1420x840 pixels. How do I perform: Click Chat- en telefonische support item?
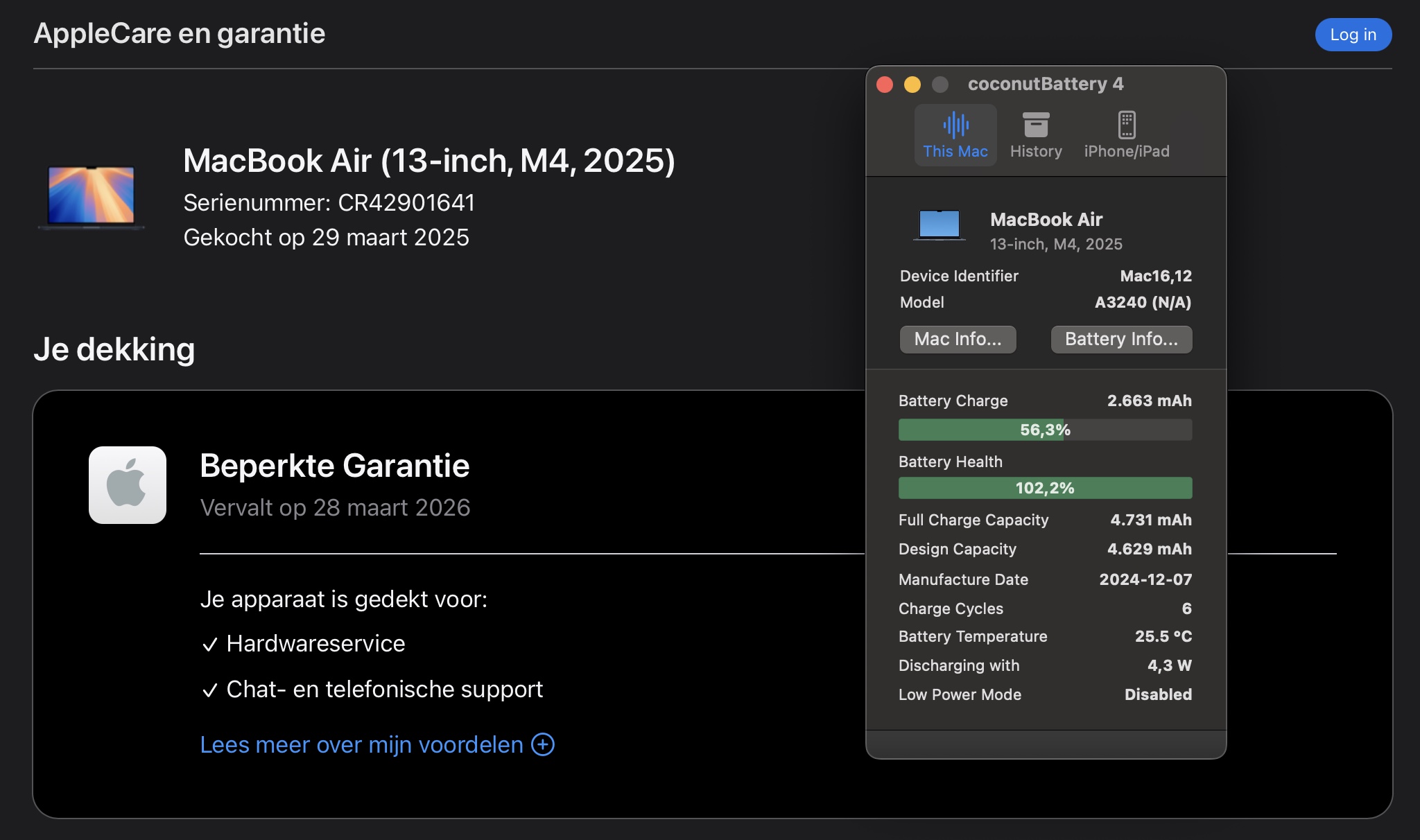[372, 690]
